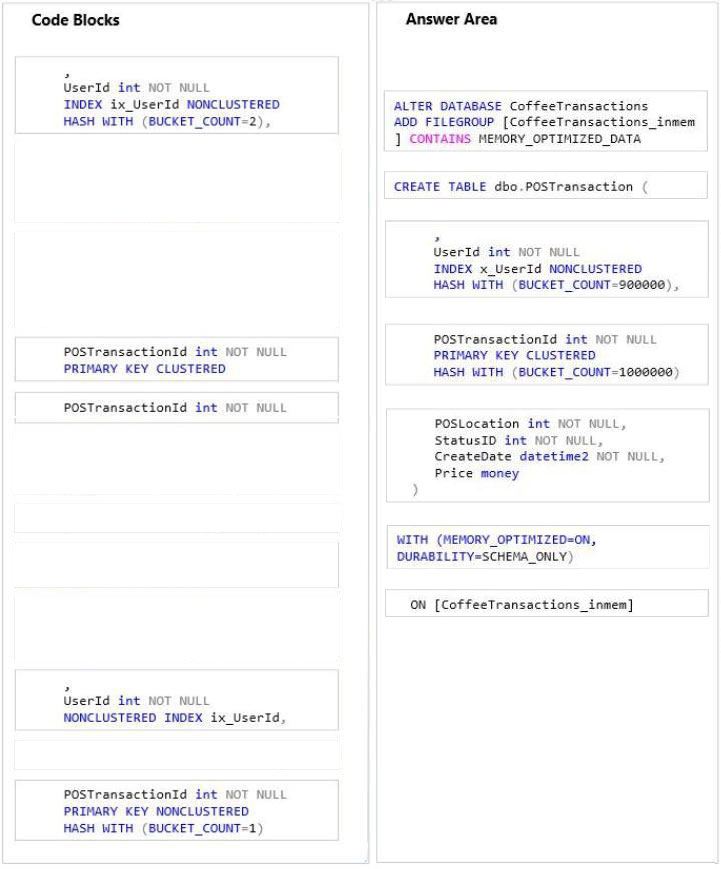721x869 pixels.
Task: Select the PRIMARY KEY NONCLUSTERED BUCKET_COUNT=1 block
Action: [176, 810]
